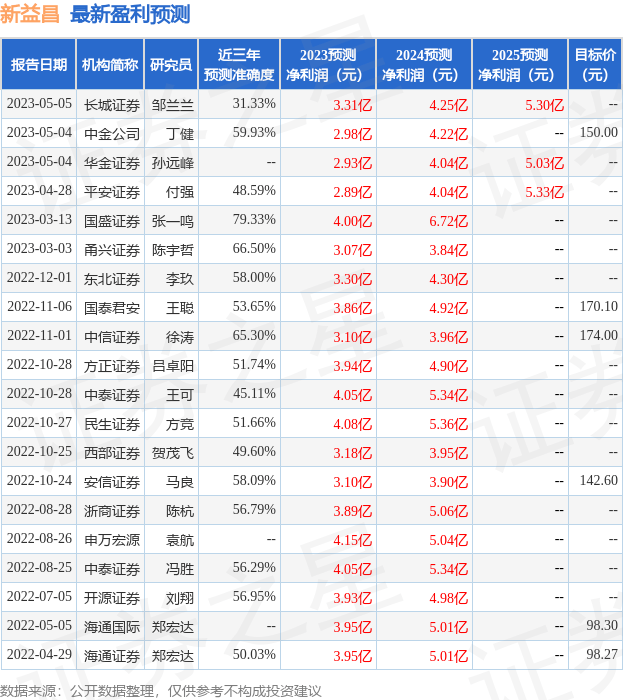Click the 2024预测净利润 column header
623x700 pixels.
pos(424,64)
